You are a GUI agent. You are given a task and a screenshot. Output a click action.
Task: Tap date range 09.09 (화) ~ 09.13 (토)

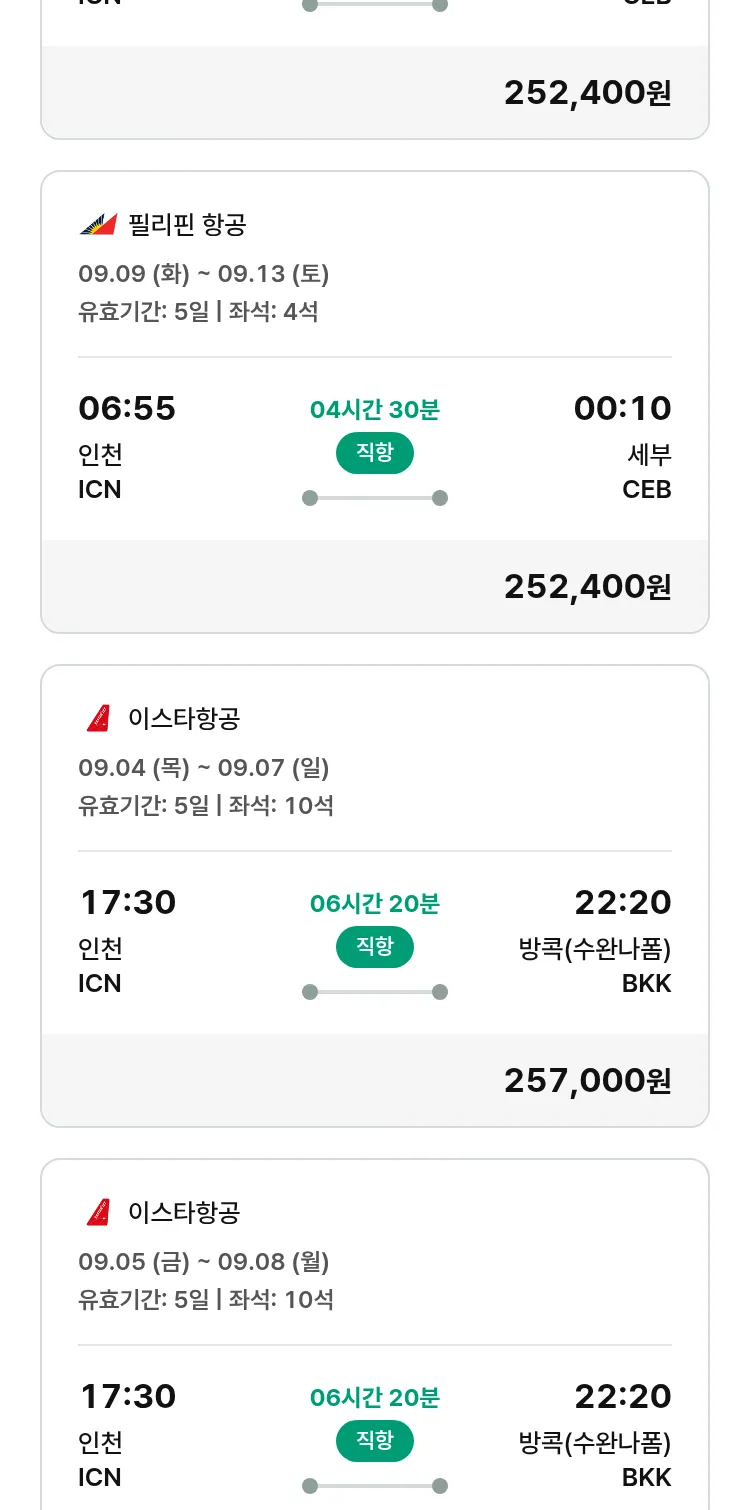tap(204, 273)
